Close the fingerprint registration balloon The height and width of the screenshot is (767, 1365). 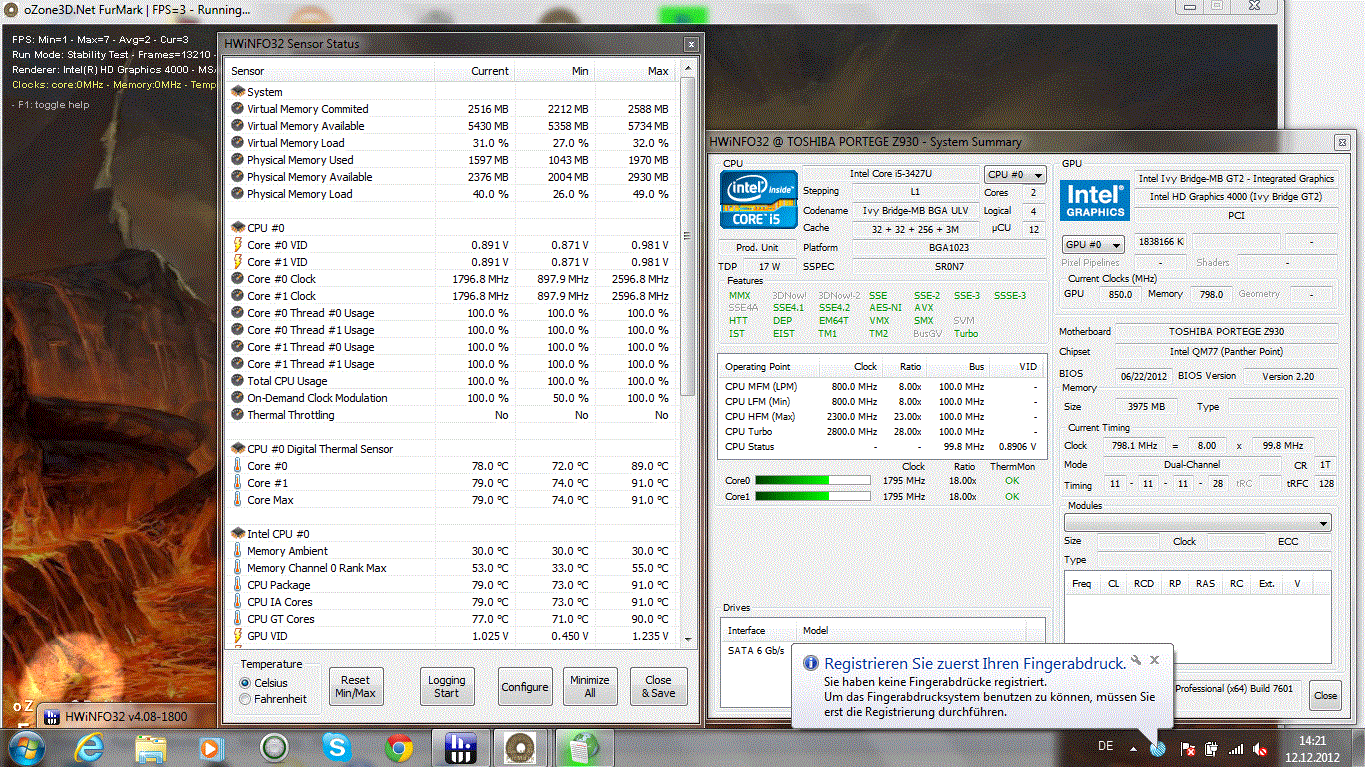click(1154, 660)
